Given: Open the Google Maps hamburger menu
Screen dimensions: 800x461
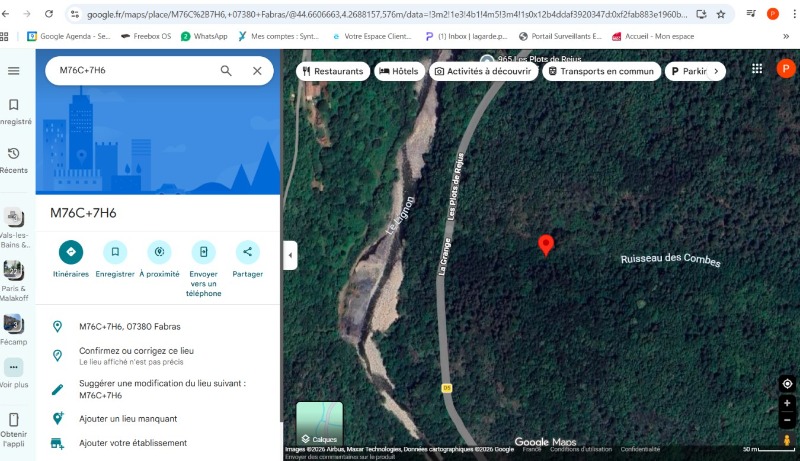Looking at the screenshot, I should tap(14, 71).
